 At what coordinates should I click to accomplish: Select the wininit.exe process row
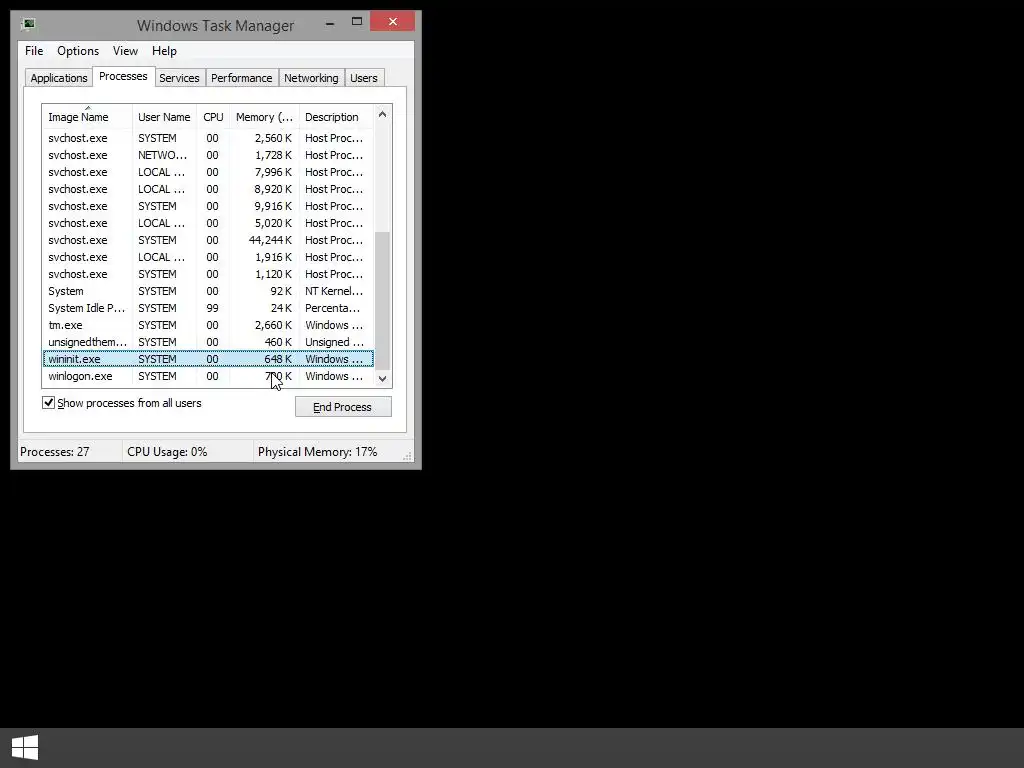(208, 359)
